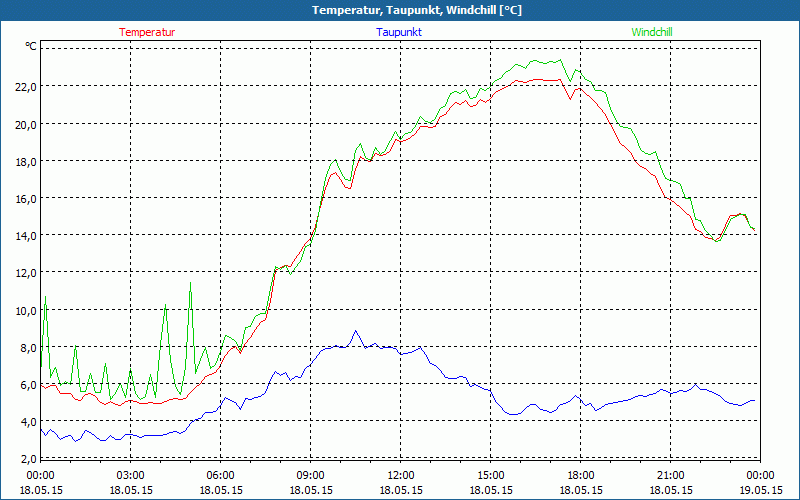
Task: Click the 14,0 y-axis value
Action: point(26,236)
